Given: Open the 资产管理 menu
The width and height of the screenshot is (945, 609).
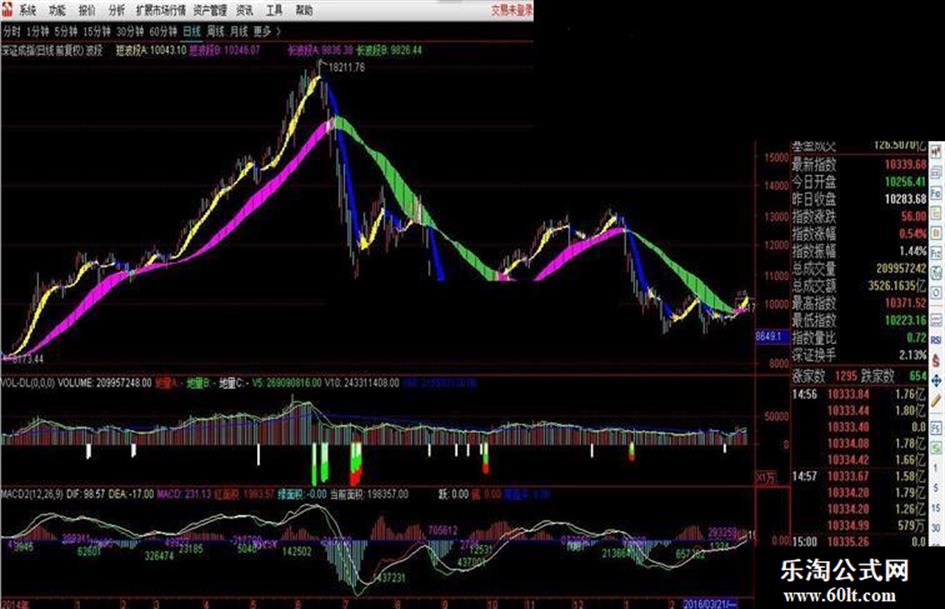Looking at the screenshot, I should click(x=210, y=10).
